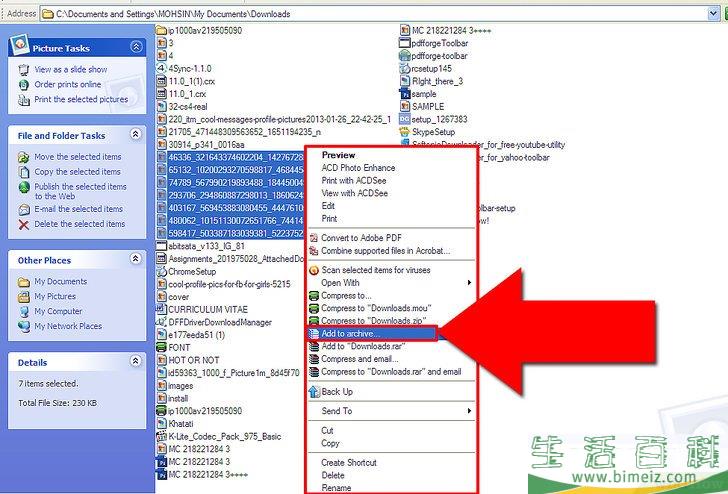Select Compress to "Downloads.zip" entry
Image resolution: width=728 pixels, height=494 pixels.
(x=373, y=321)
